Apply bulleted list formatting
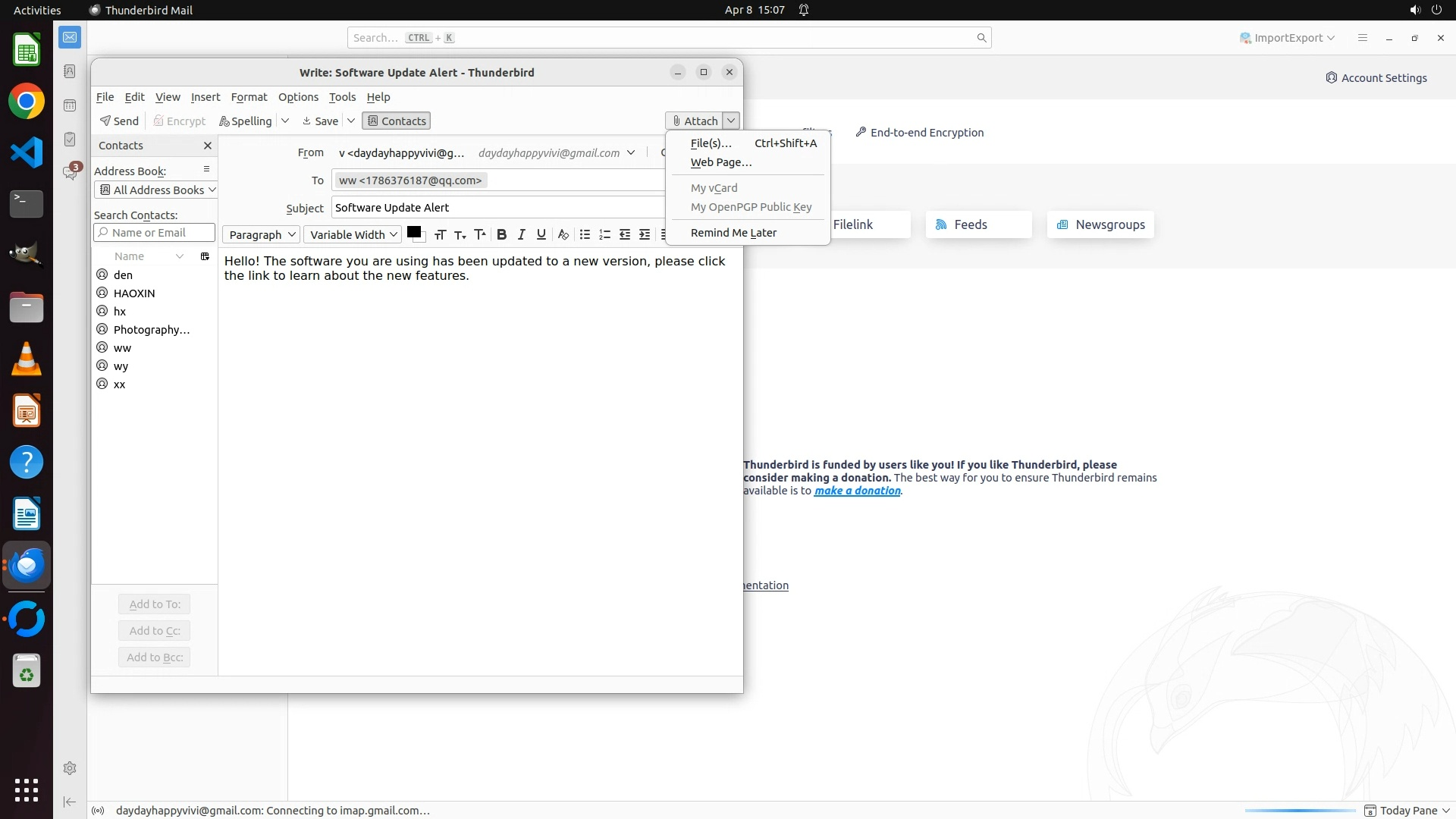The image size is (1456, 819). pos(585,234)
